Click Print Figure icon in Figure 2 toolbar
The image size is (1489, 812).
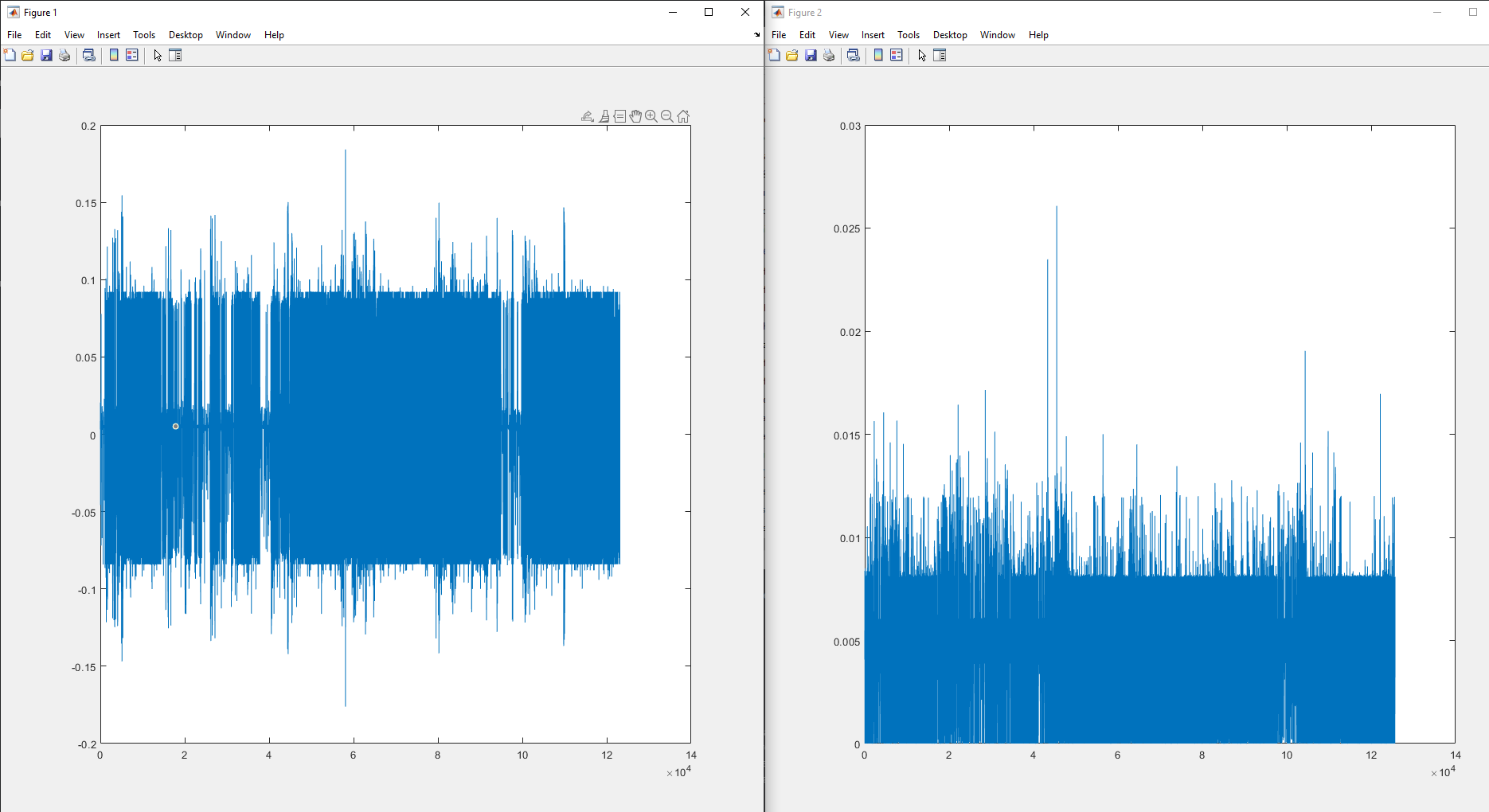click(x=829, y=55)
